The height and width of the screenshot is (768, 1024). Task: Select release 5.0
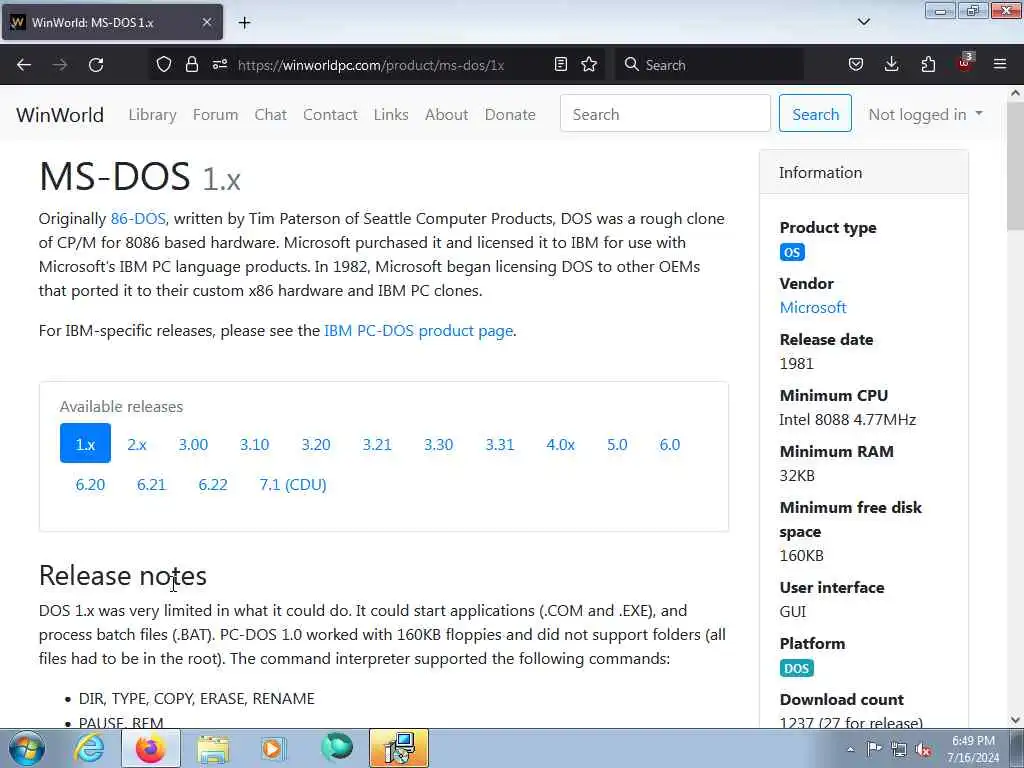point(616,444)
